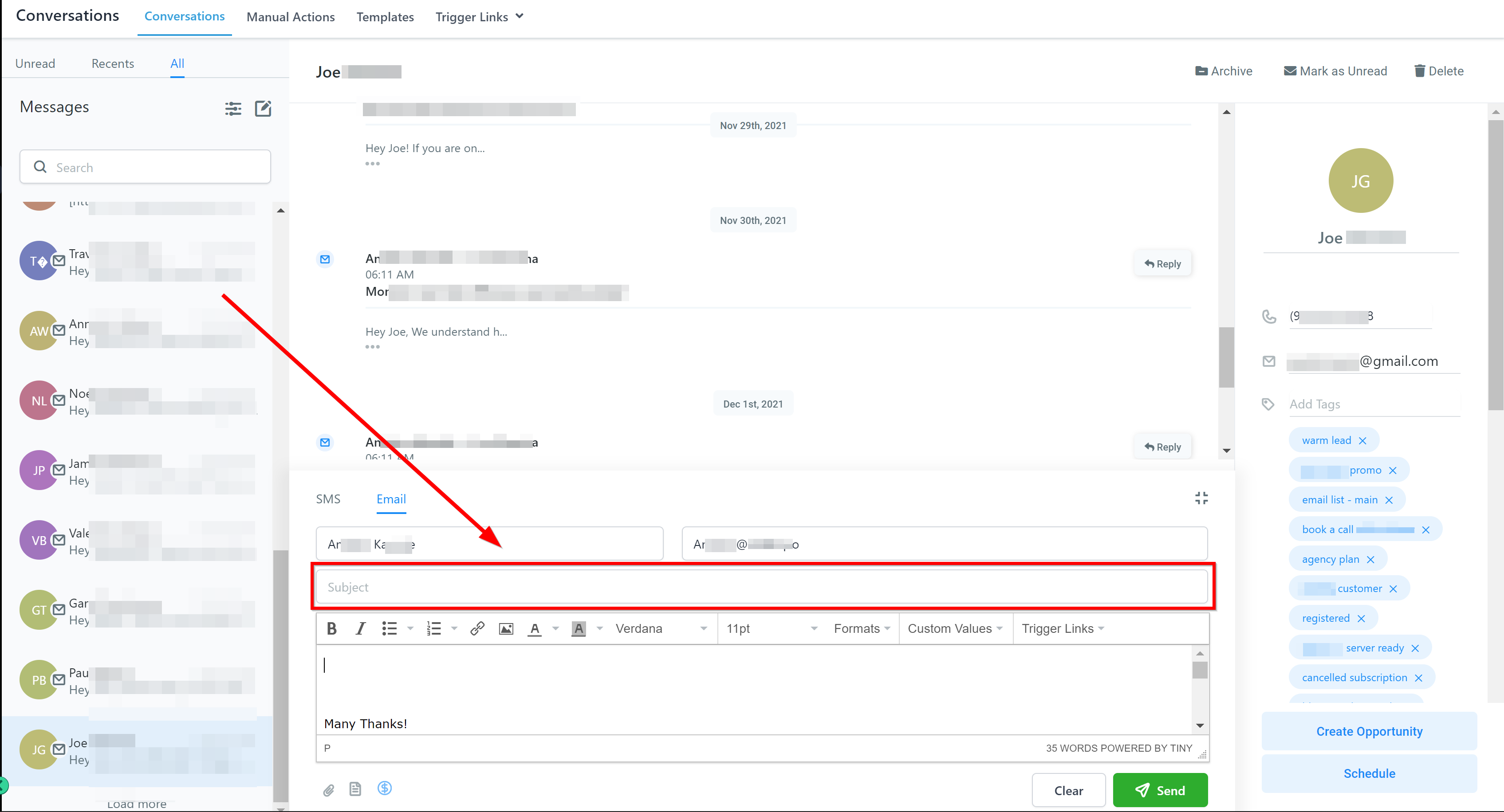Remove the warm lead tag
The image size is (1504, 812).
click(x=1363, y=441)
